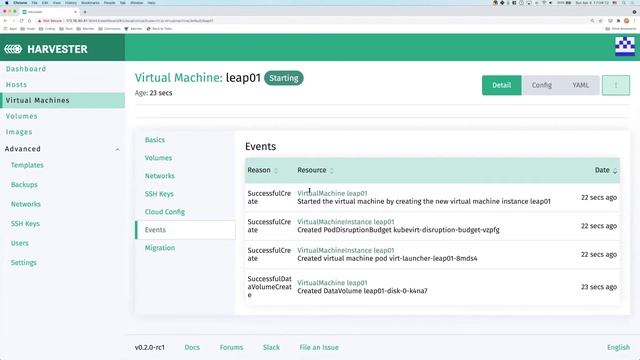The image size is (640, 360).
Task: Collapse the Advanced sidebar section
Action: click(118, 149)
